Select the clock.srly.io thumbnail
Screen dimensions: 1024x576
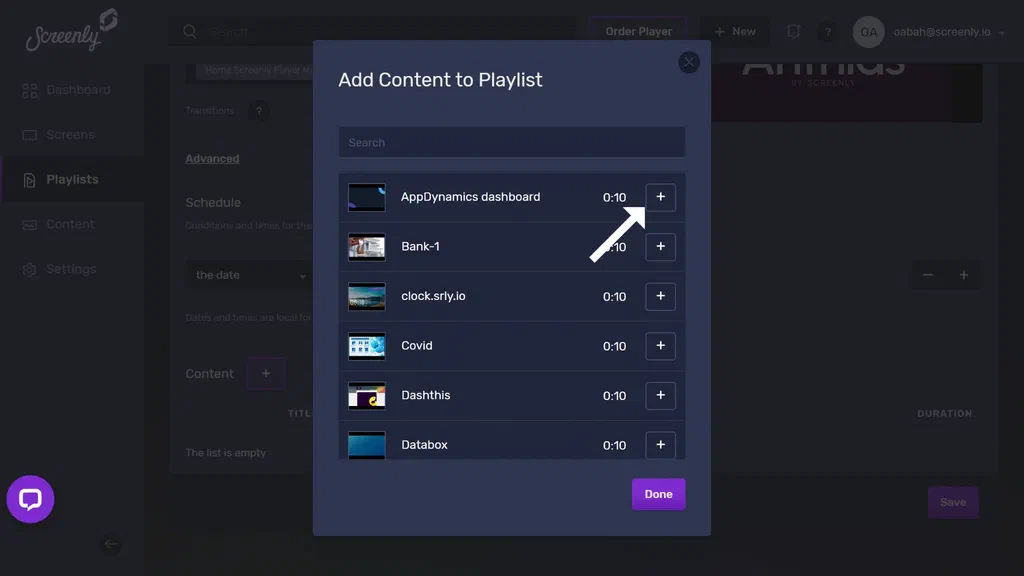click(x=366, y=296)
